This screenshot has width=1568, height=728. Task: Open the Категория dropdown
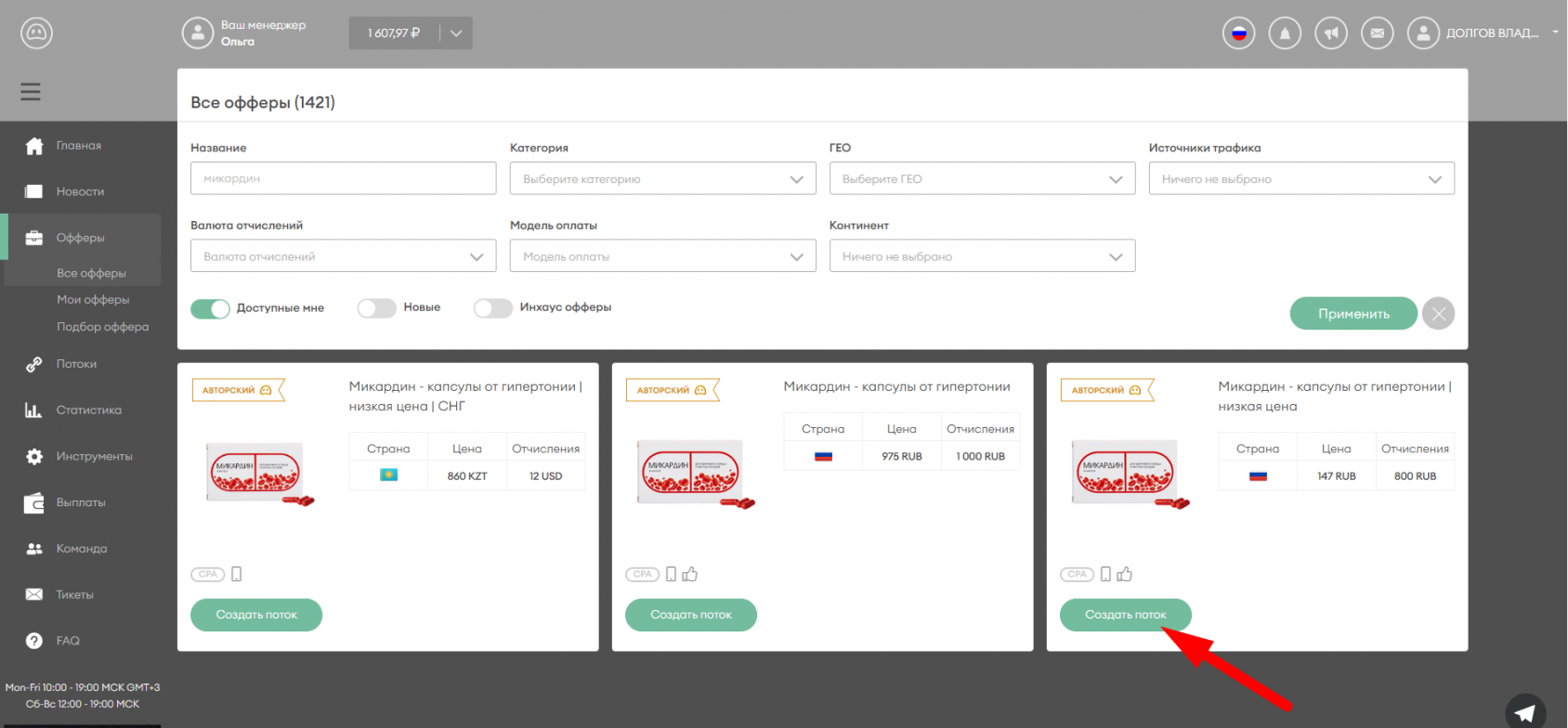[662, 178]
